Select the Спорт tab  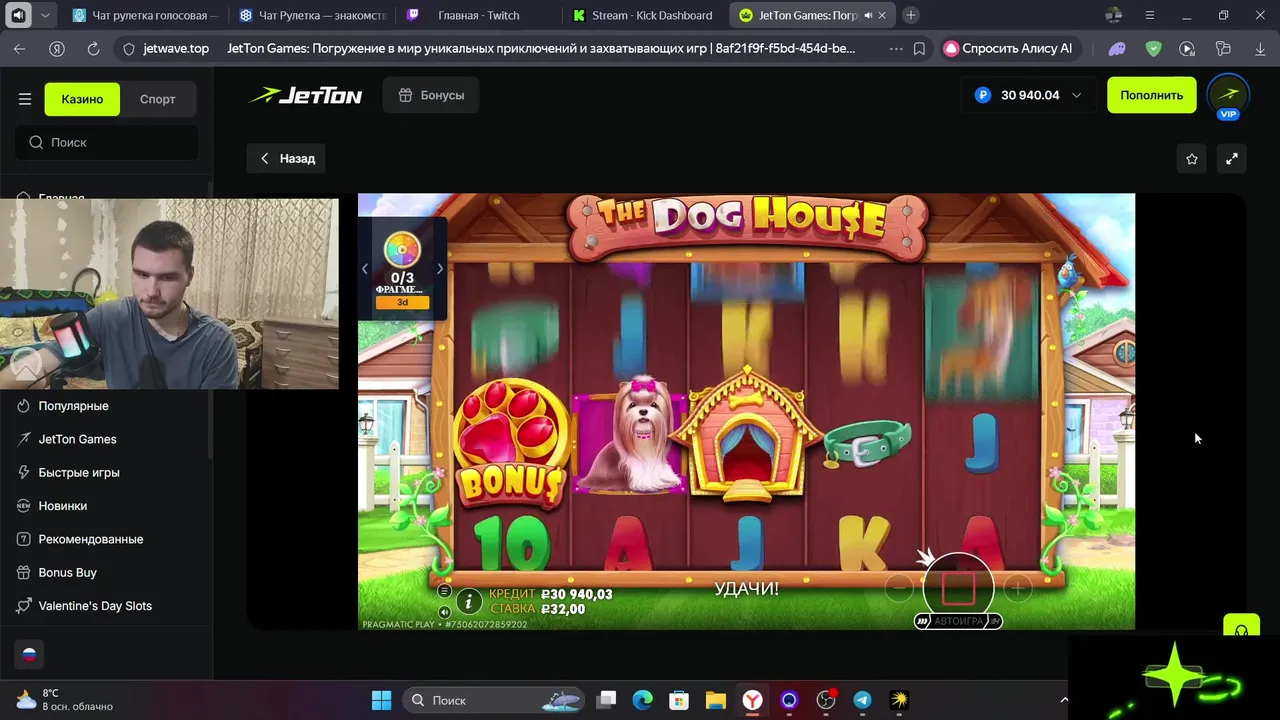point(158,99)
